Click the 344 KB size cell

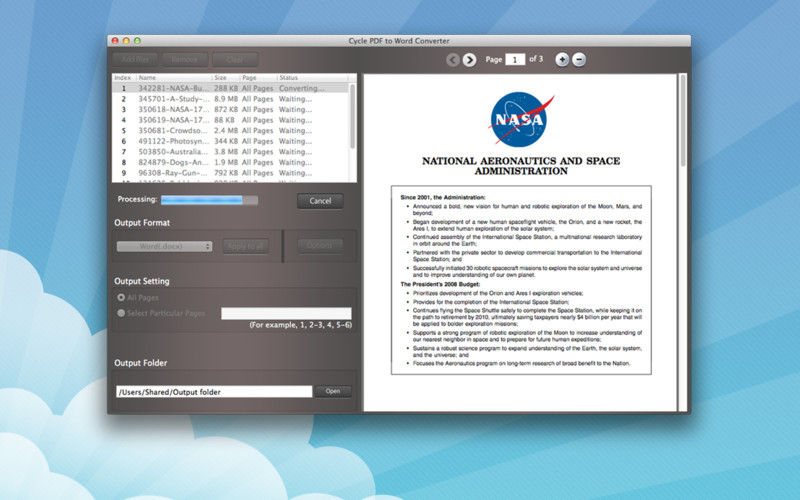tap(226, 141)
